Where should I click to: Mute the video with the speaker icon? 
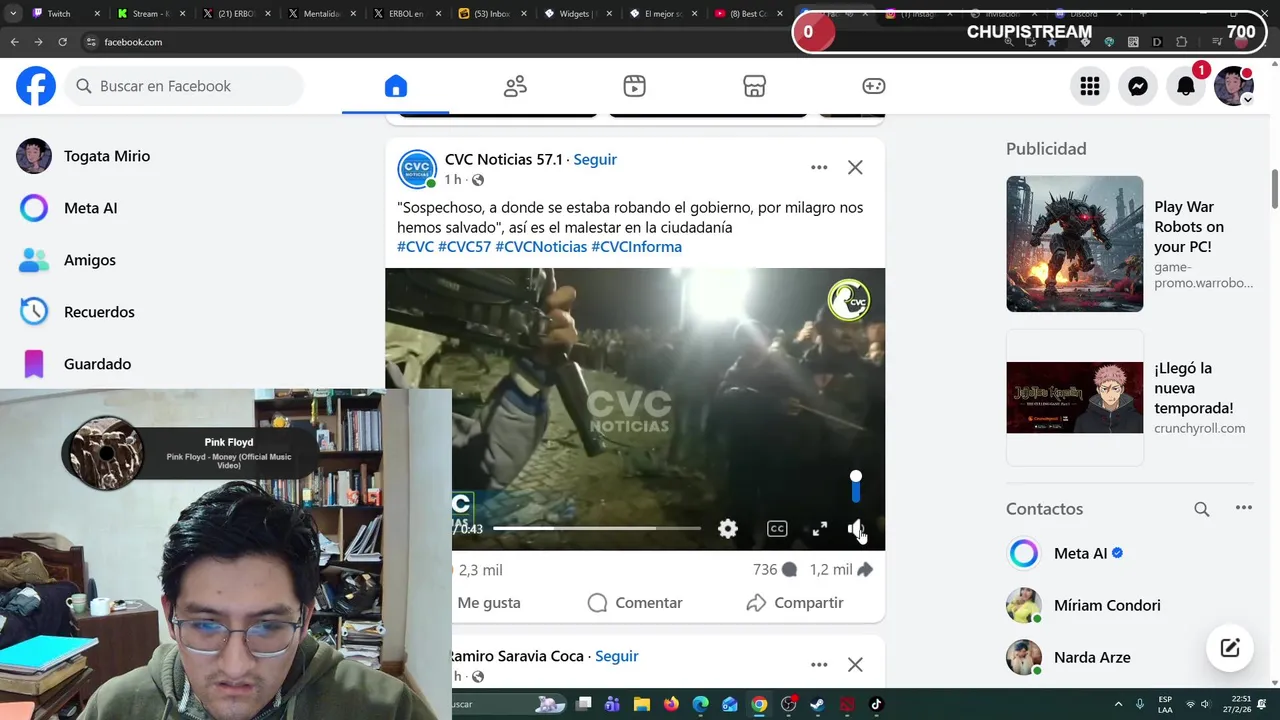[x=856, y=529]
